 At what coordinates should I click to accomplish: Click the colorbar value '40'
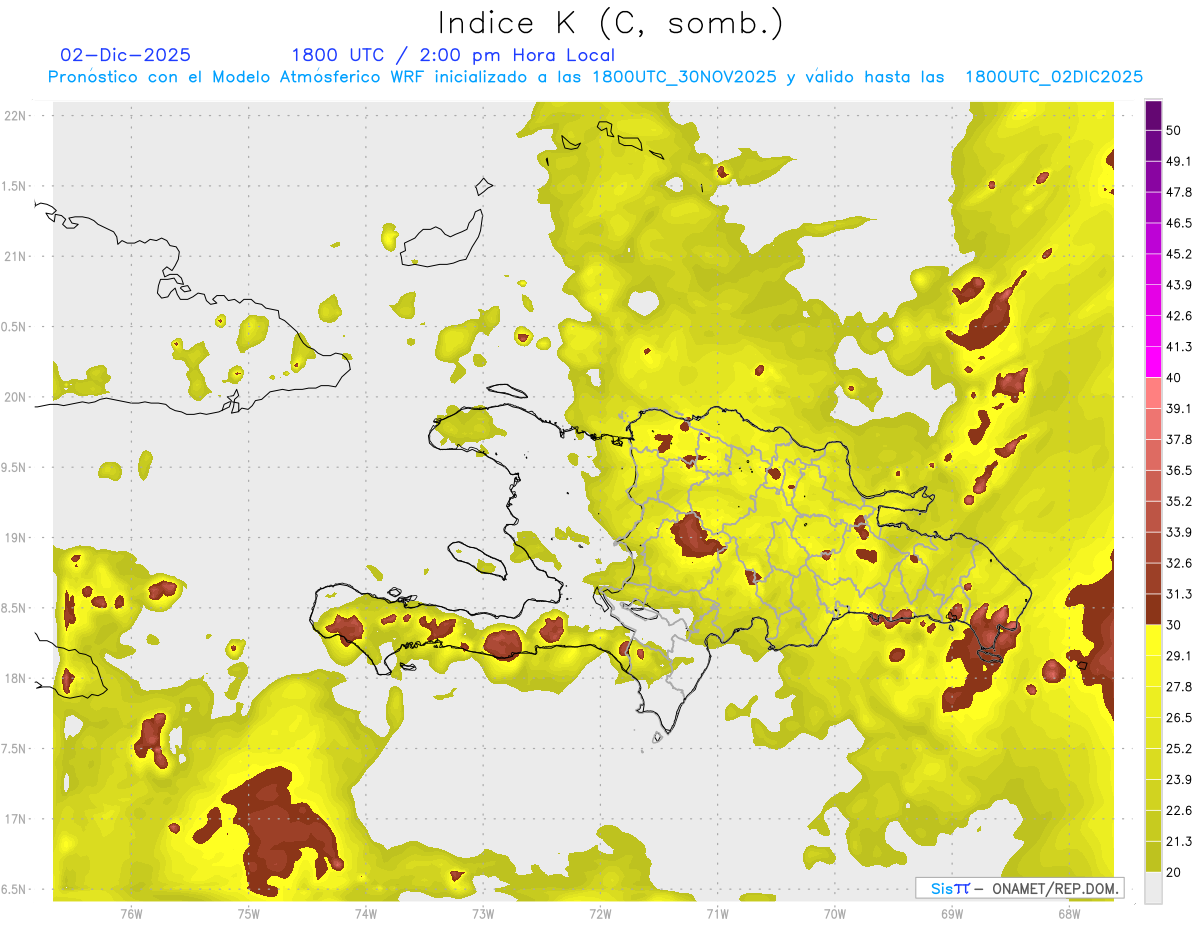(1174, 378)
